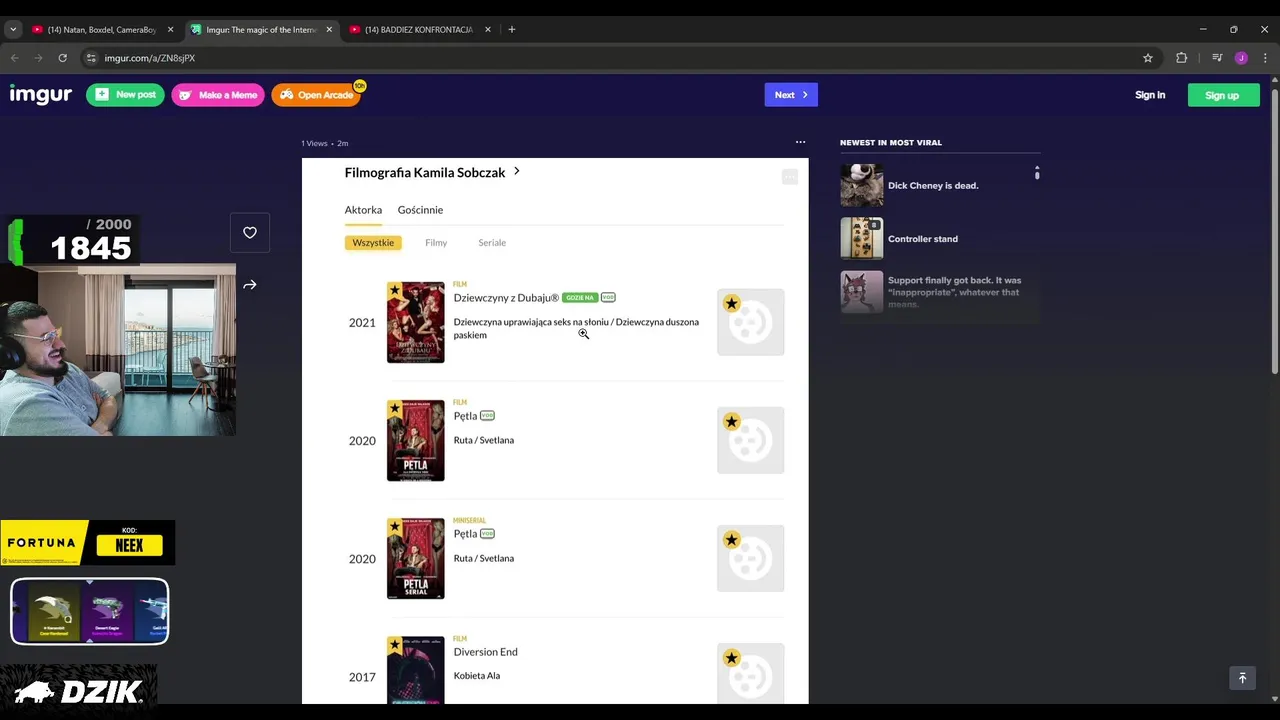Click the Fortuna NEEX banner
1280x720 pixels.
pos(88,543)
